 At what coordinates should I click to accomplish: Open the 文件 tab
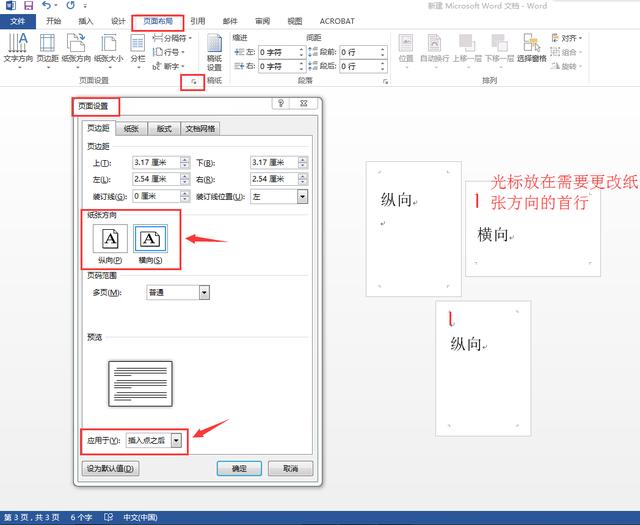tap(18, 21)
